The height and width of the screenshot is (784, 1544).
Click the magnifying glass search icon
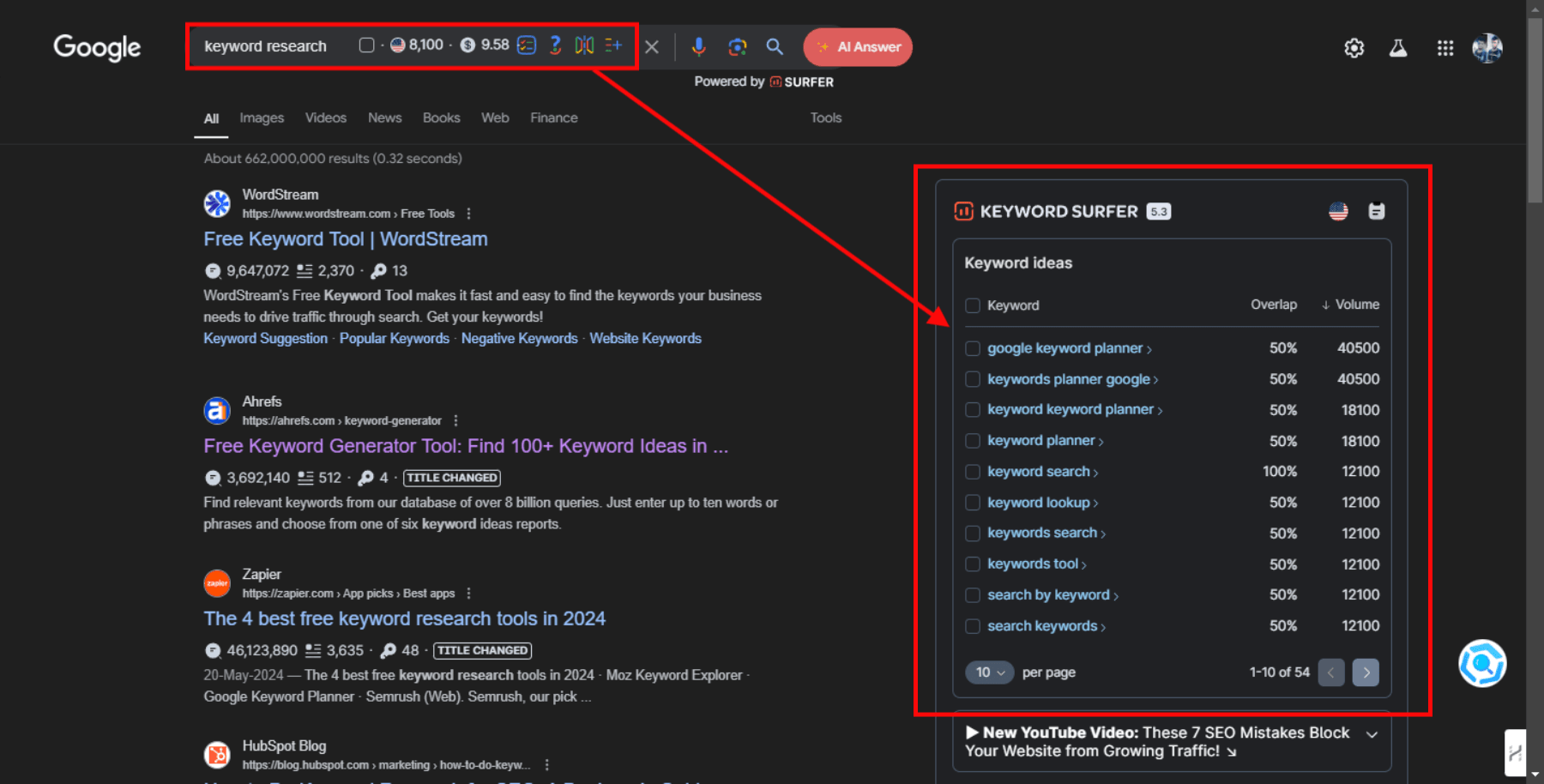[775, 47]
